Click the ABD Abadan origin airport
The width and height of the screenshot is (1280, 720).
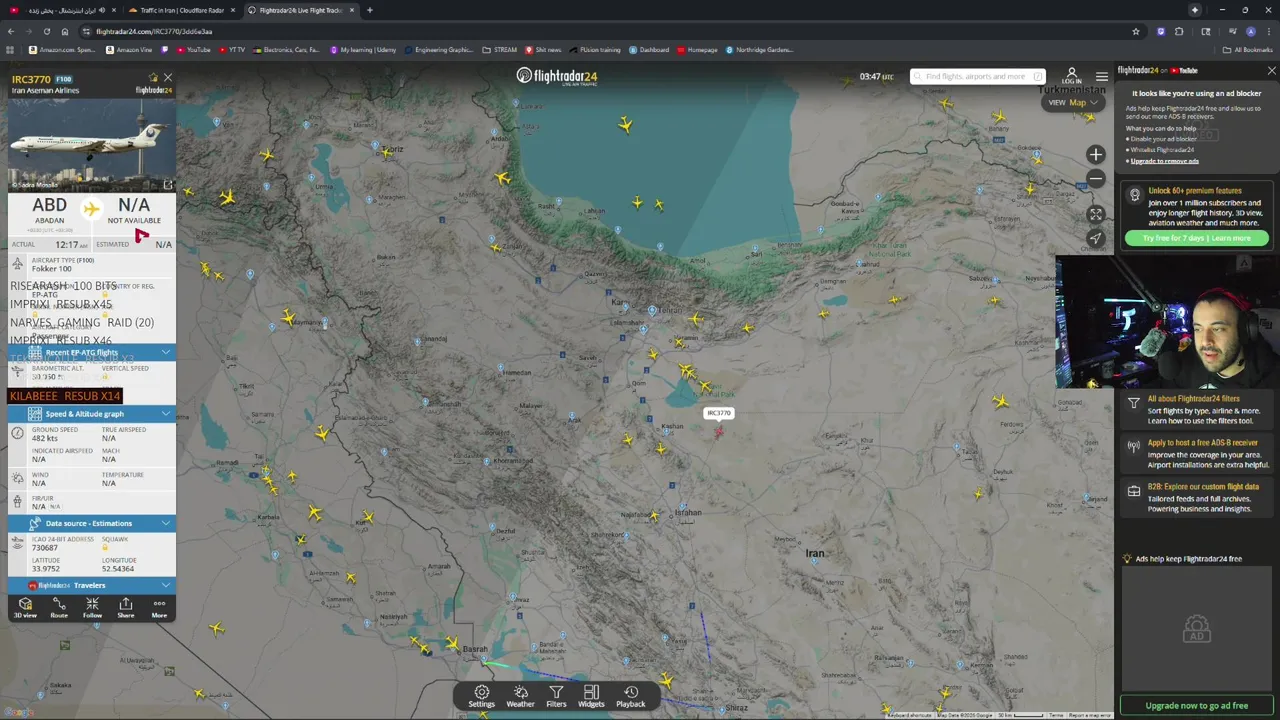pos(49,212)
